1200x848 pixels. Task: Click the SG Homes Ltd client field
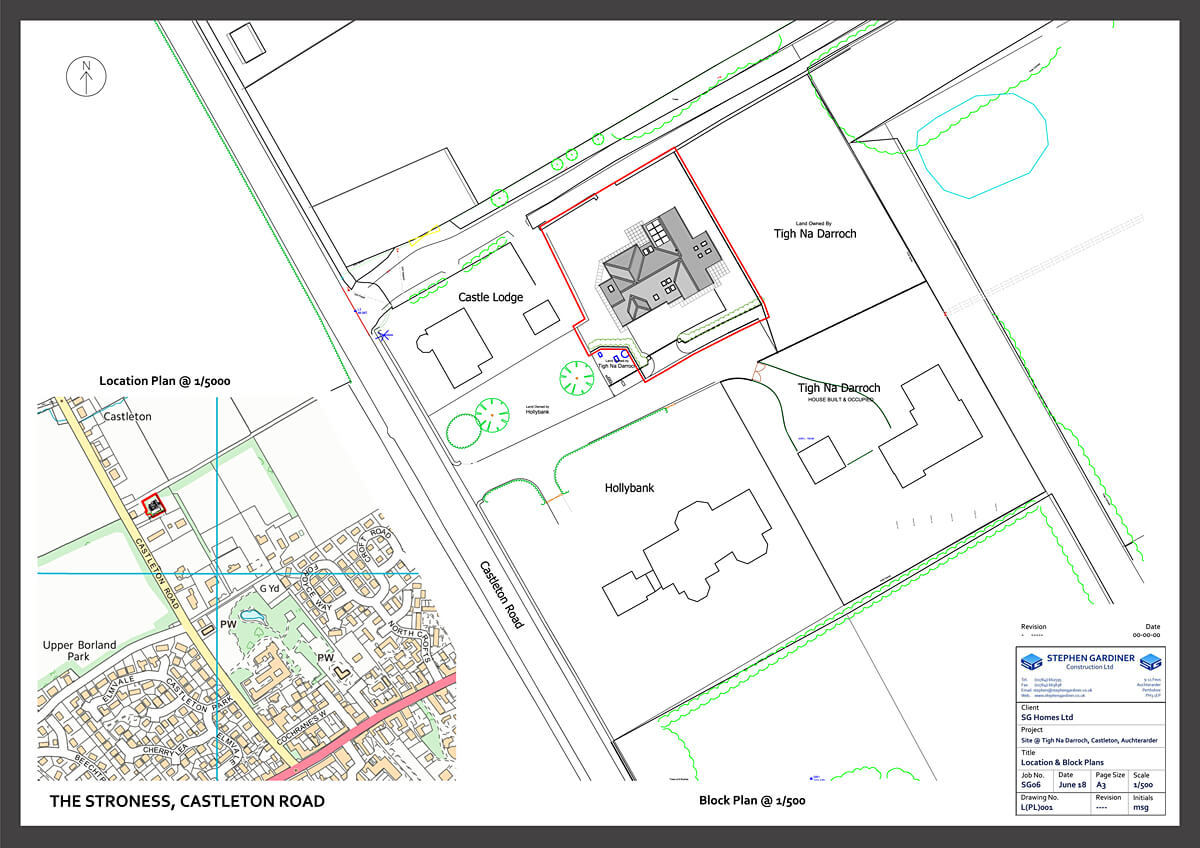(1047, 717)
